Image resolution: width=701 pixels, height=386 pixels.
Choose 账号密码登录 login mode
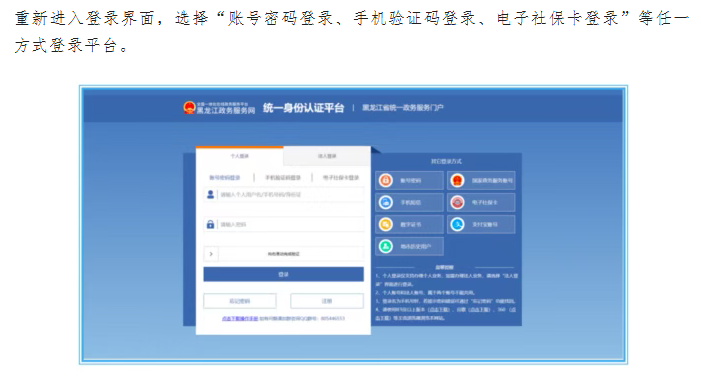pos(225,178)
